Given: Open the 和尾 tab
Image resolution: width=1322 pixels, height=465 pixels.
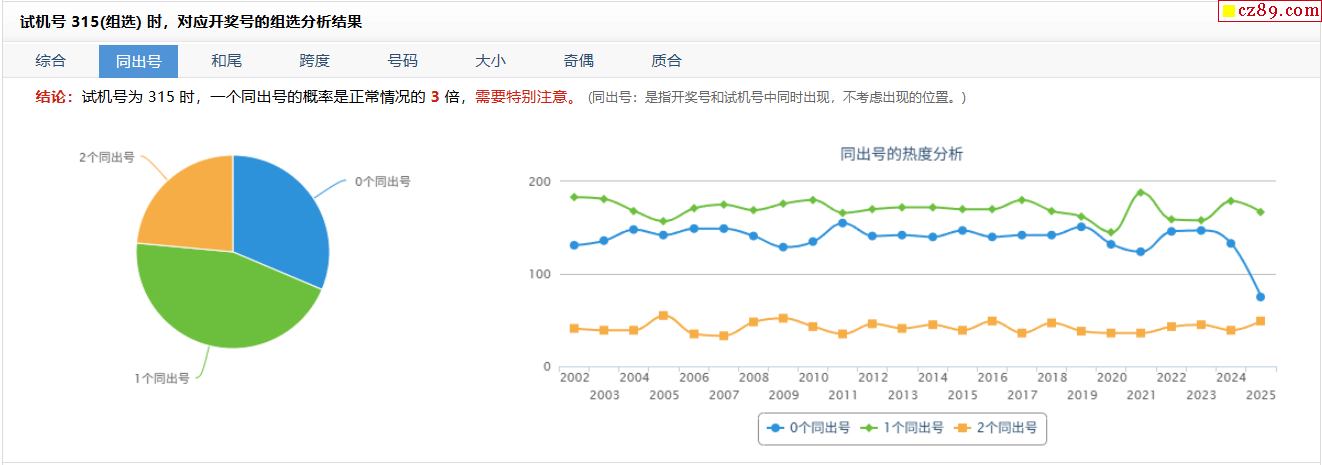Looking at the screenshot, I should [226, 61].
